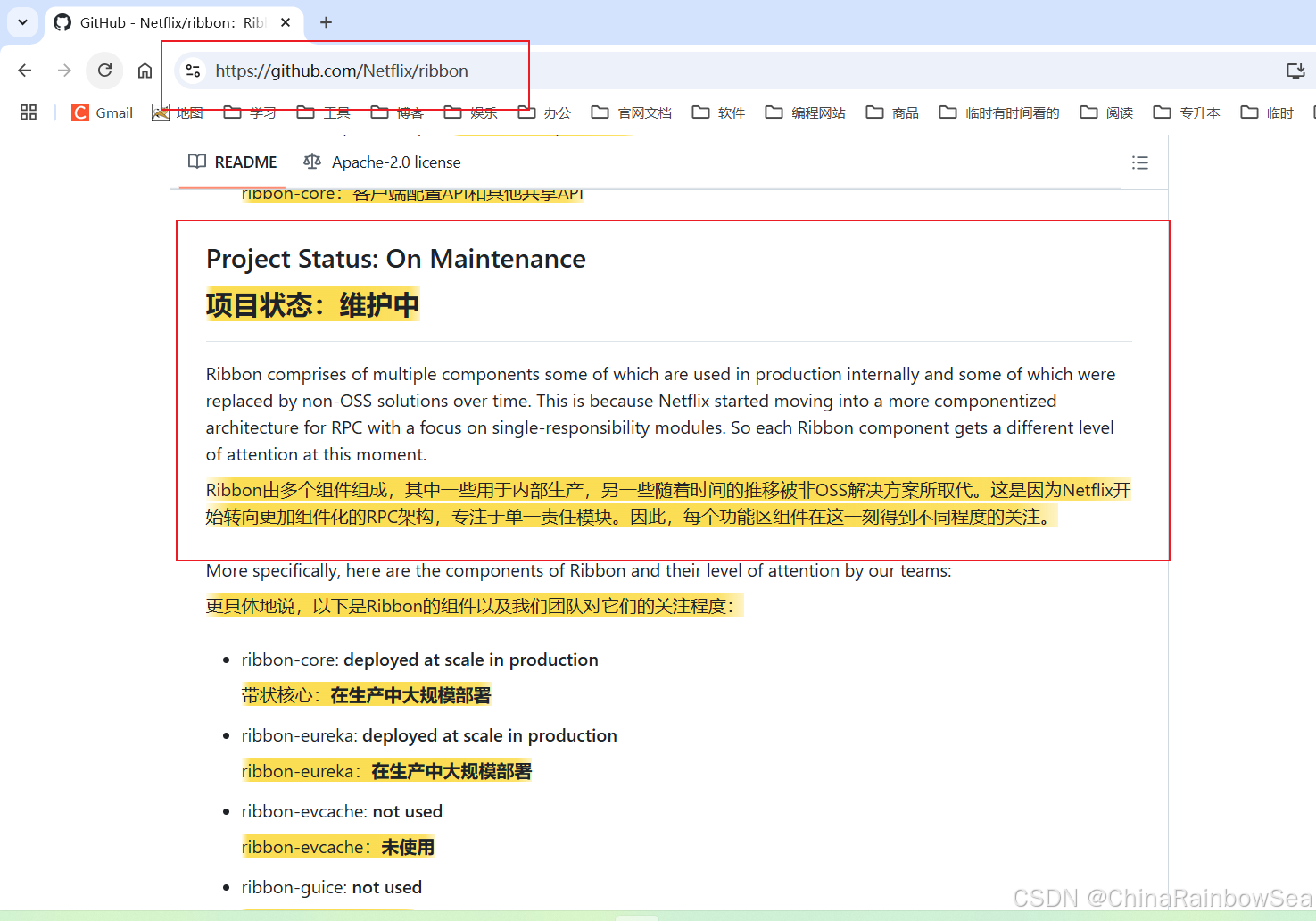
Task: Click inside the address bar
Action: tap(357, 71)
